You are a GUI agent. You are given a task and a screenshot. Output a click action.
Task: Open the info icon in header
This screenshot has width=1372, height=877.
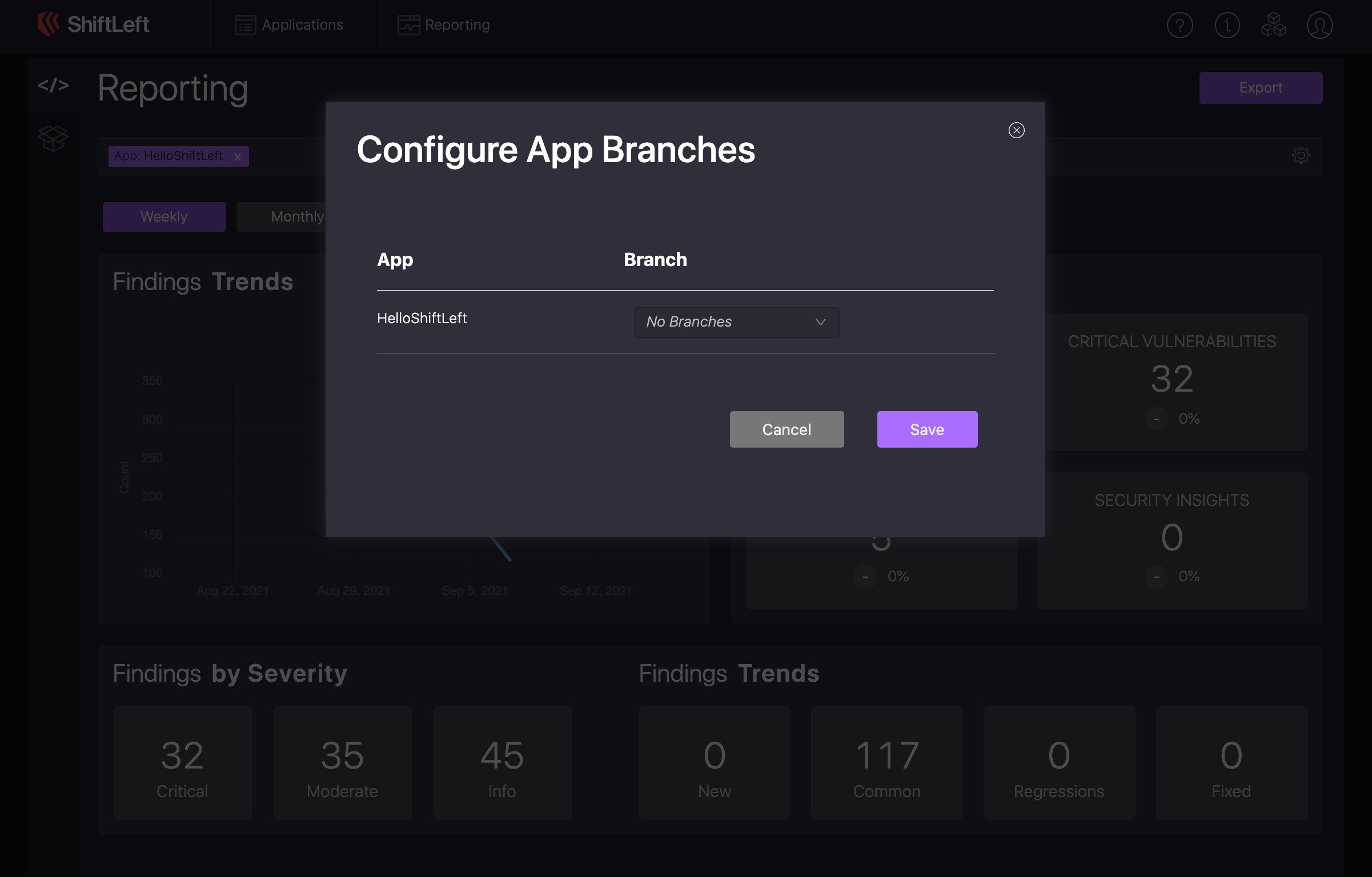coord(1227,25)
